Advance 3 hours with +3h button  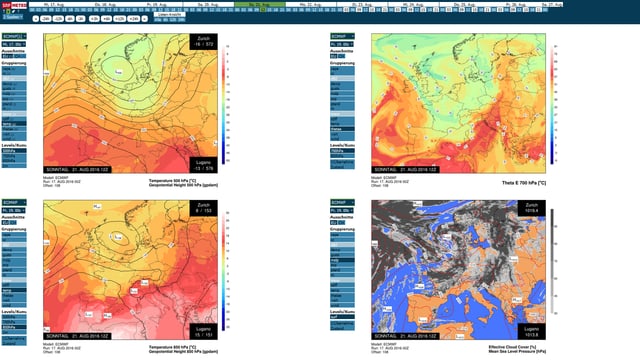point(94,19)
